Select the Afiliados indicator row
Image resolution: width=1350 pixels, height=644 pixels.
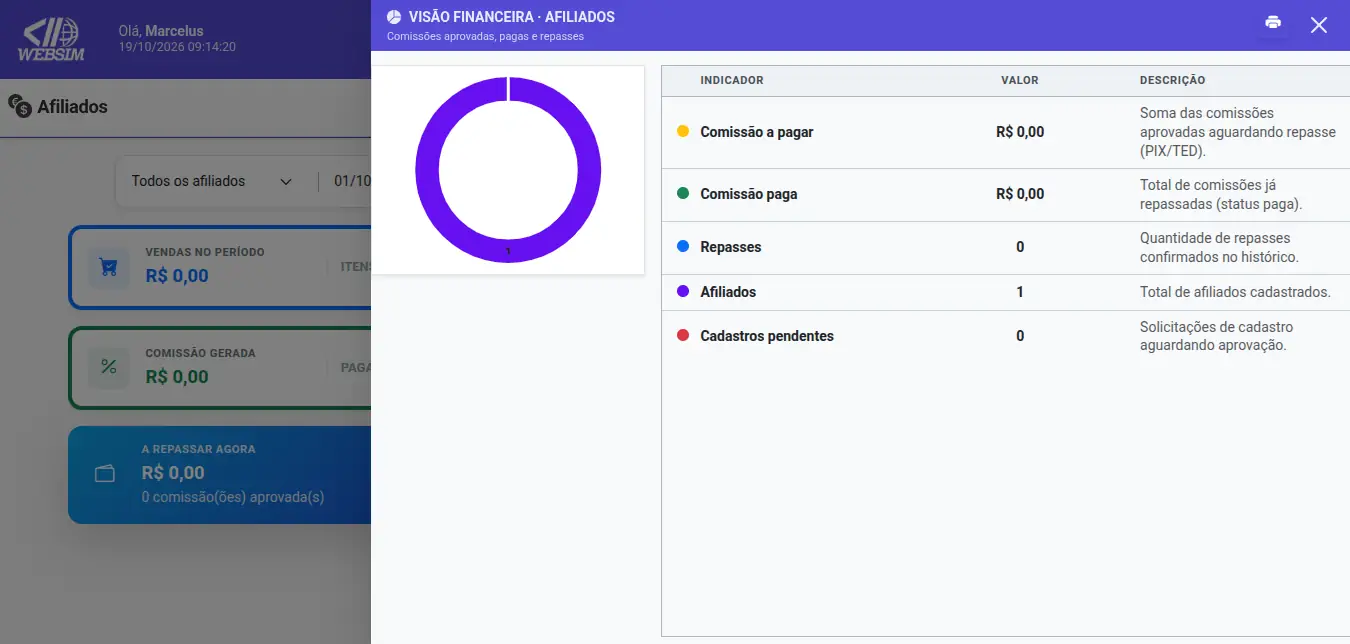pos(1005,292)
